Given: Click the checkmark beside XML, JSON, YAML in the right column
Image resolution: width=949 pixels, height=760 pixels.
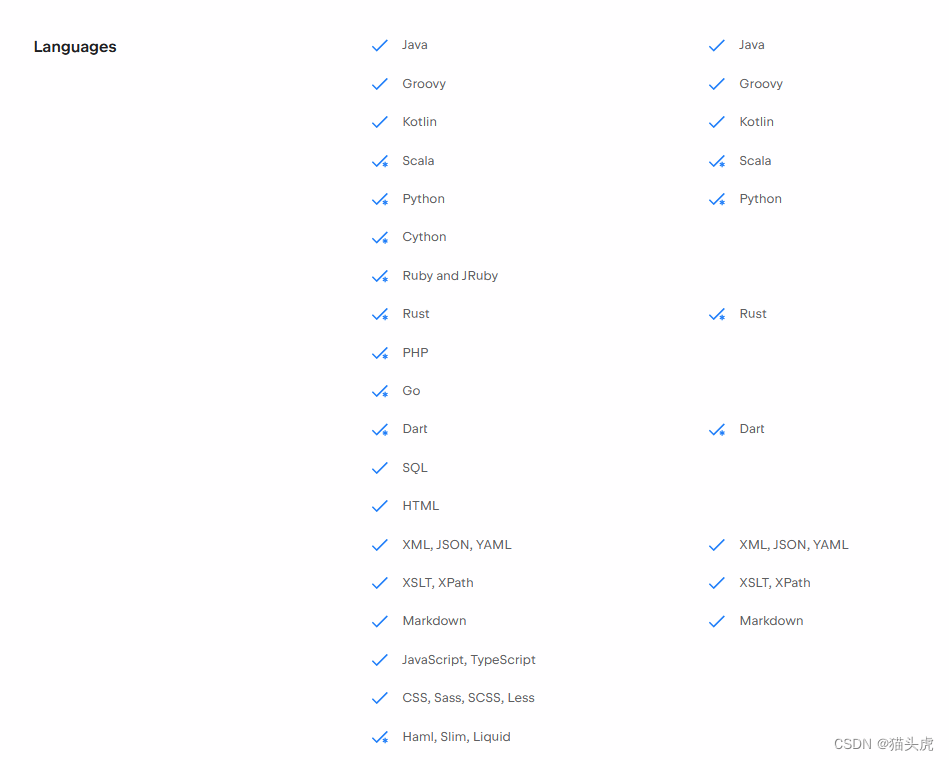Looking at the screenshot, I should 717,545.
